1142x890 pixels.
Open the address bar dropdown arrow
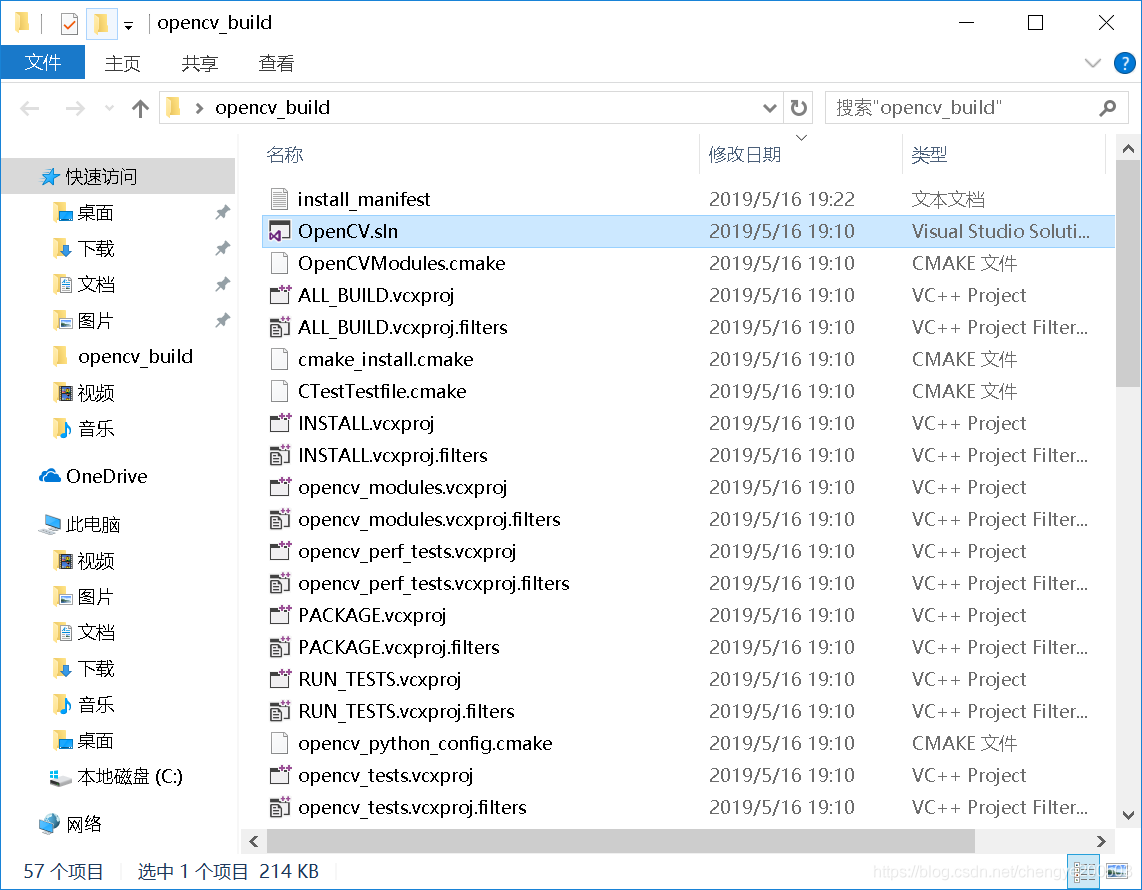point(769,107)
